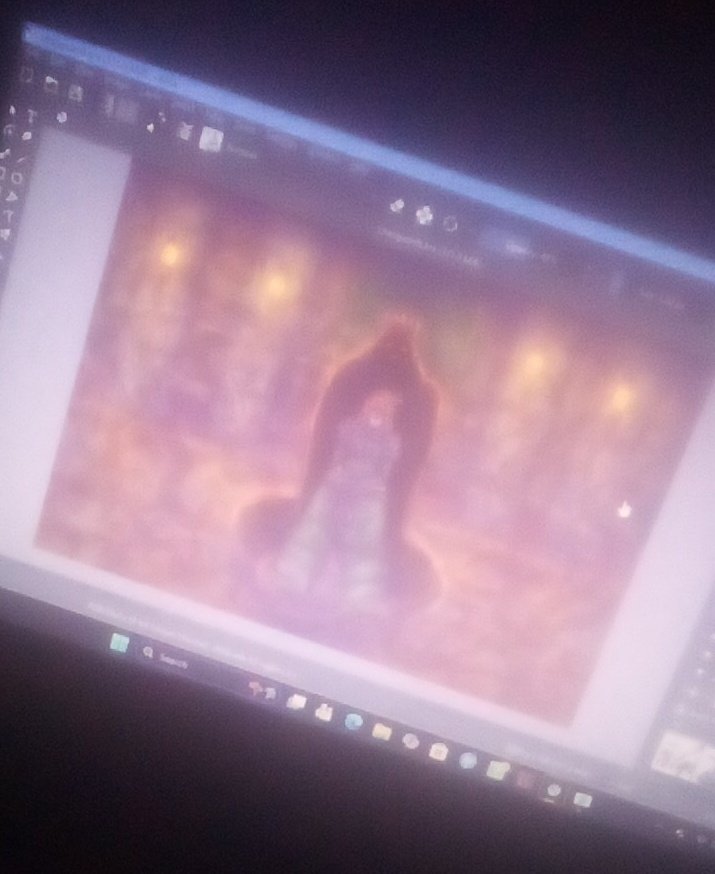Open the yellow File Explorer folder in taskbar
This screenshot has height=874, width=715.
click(382, 731)
